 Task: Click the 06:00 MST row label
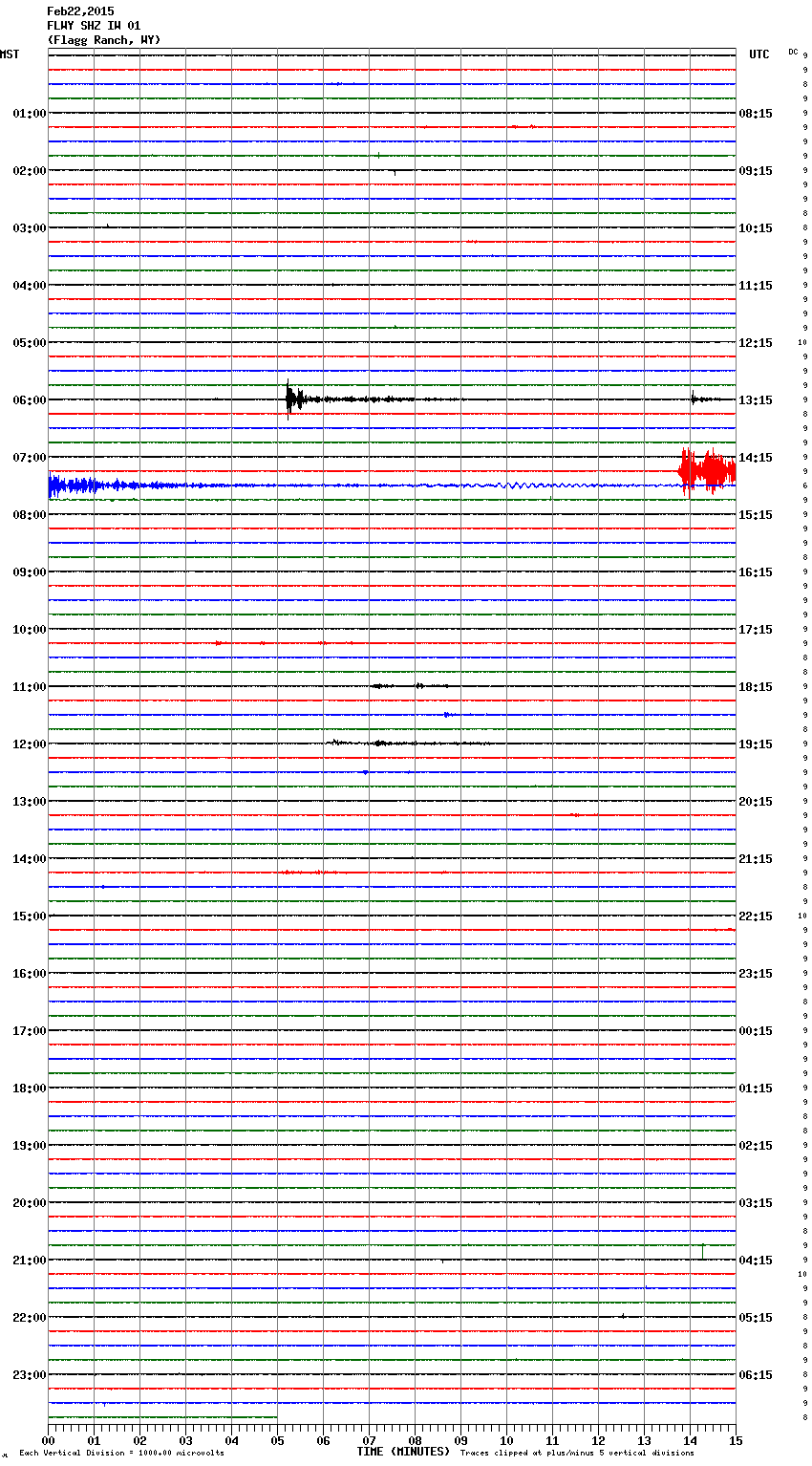[30, 400]
